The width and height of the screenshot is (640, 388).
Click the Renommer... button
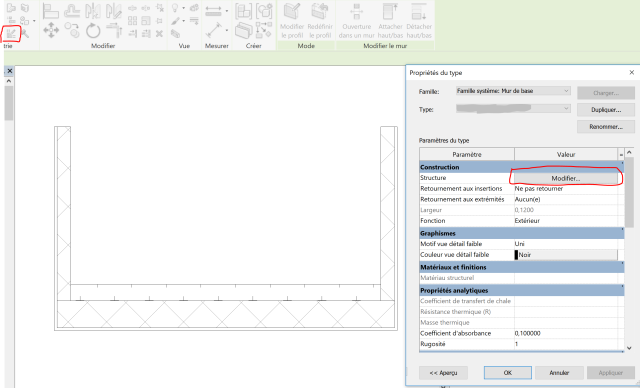[x=606, y=127]
